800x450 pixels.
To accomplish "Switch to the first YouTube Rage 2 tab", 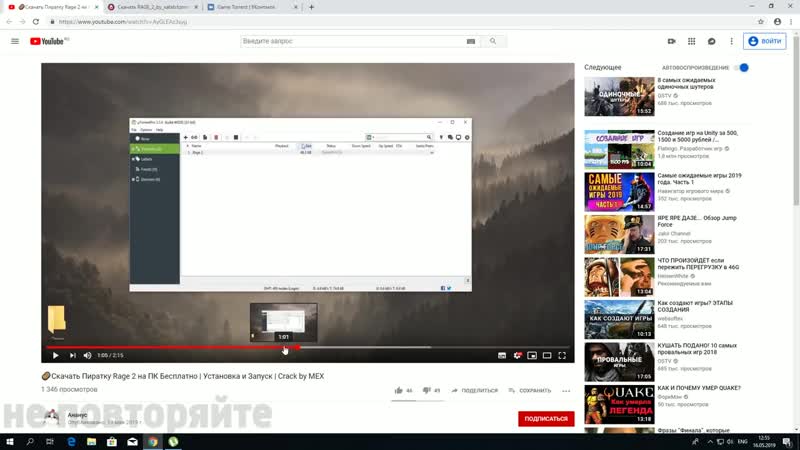I will click(53, 7).
